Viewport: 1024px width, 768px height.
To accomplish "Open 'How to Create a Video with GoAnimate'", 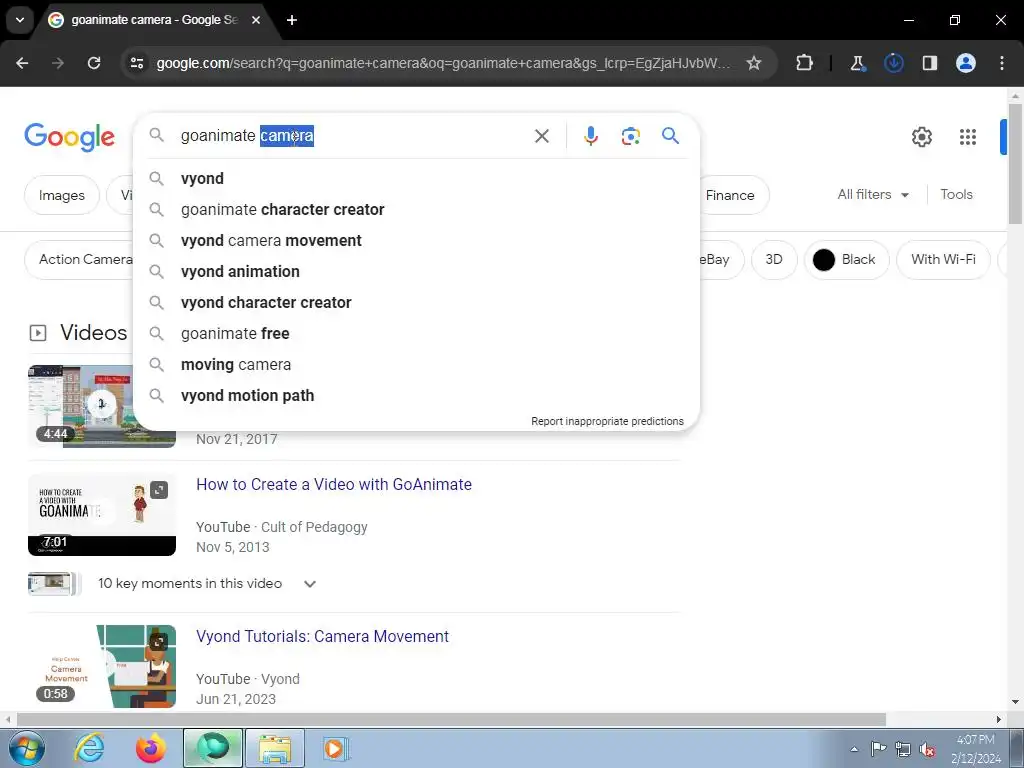I will [334, 485].
